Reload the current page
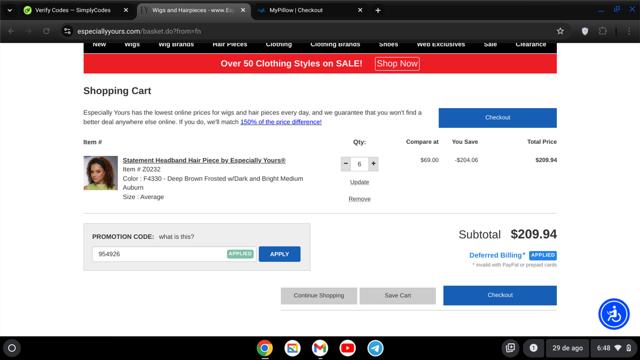Image resolution: width=640 pixels, height=360 pixels. coord(46,31)
